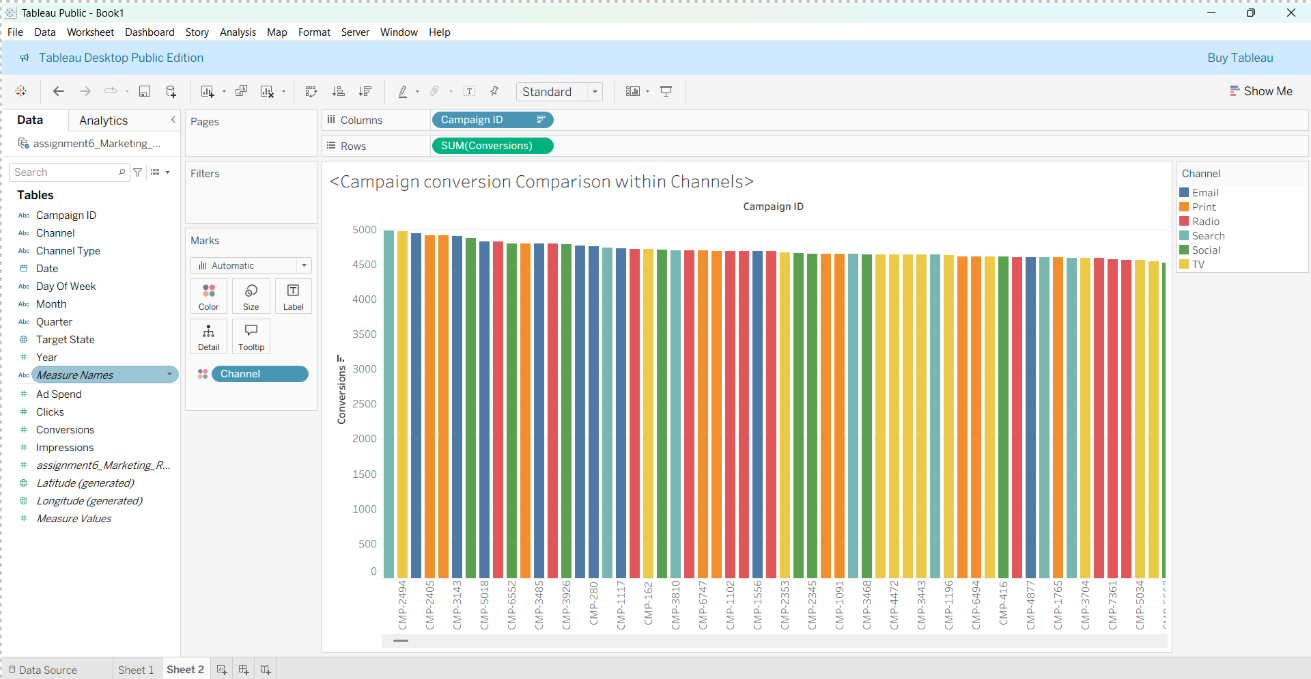Image resolution: width=1311 pixels, height=679 pixels.
Task: Click the Label button on the Marks card
Action: click(x=293, y=296)
